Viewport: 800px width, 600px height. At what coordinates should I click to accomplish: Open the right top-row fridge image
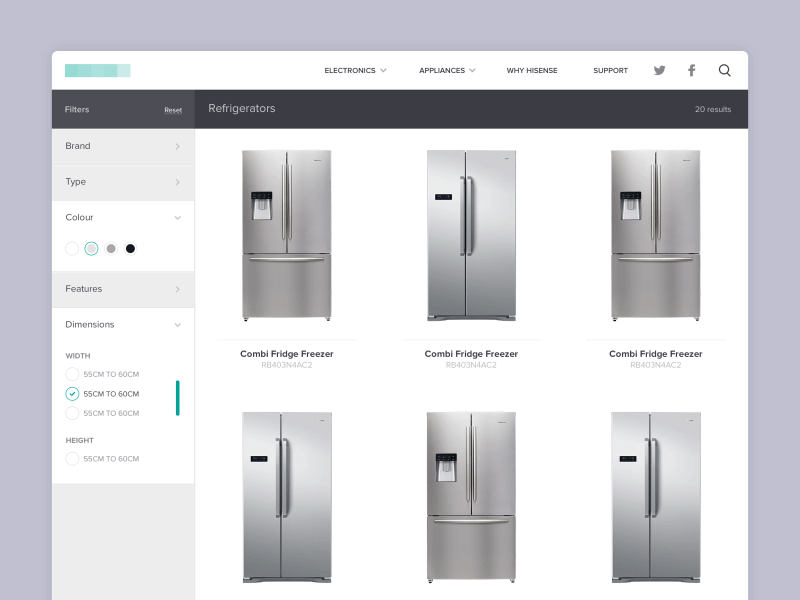656,235
